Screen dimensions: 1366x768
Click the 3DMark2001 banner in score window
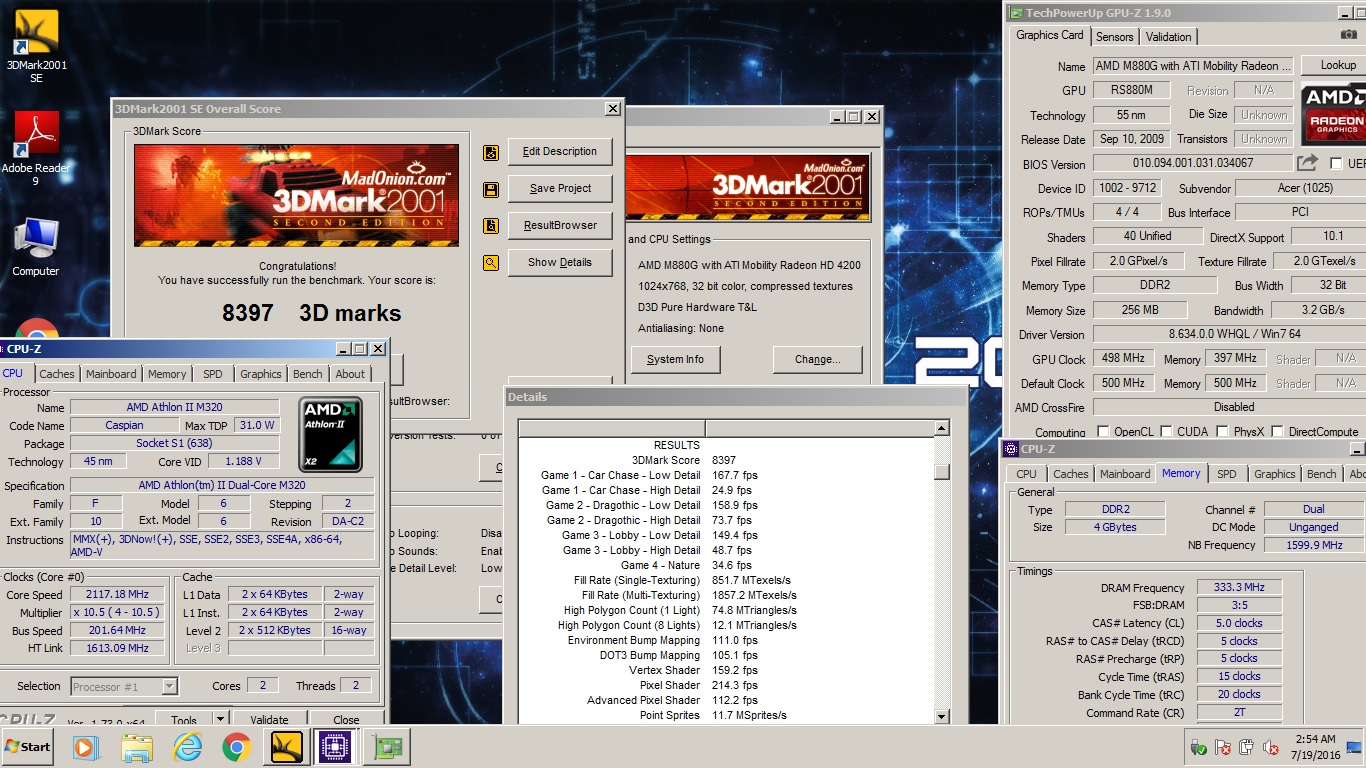click(297, 196)
